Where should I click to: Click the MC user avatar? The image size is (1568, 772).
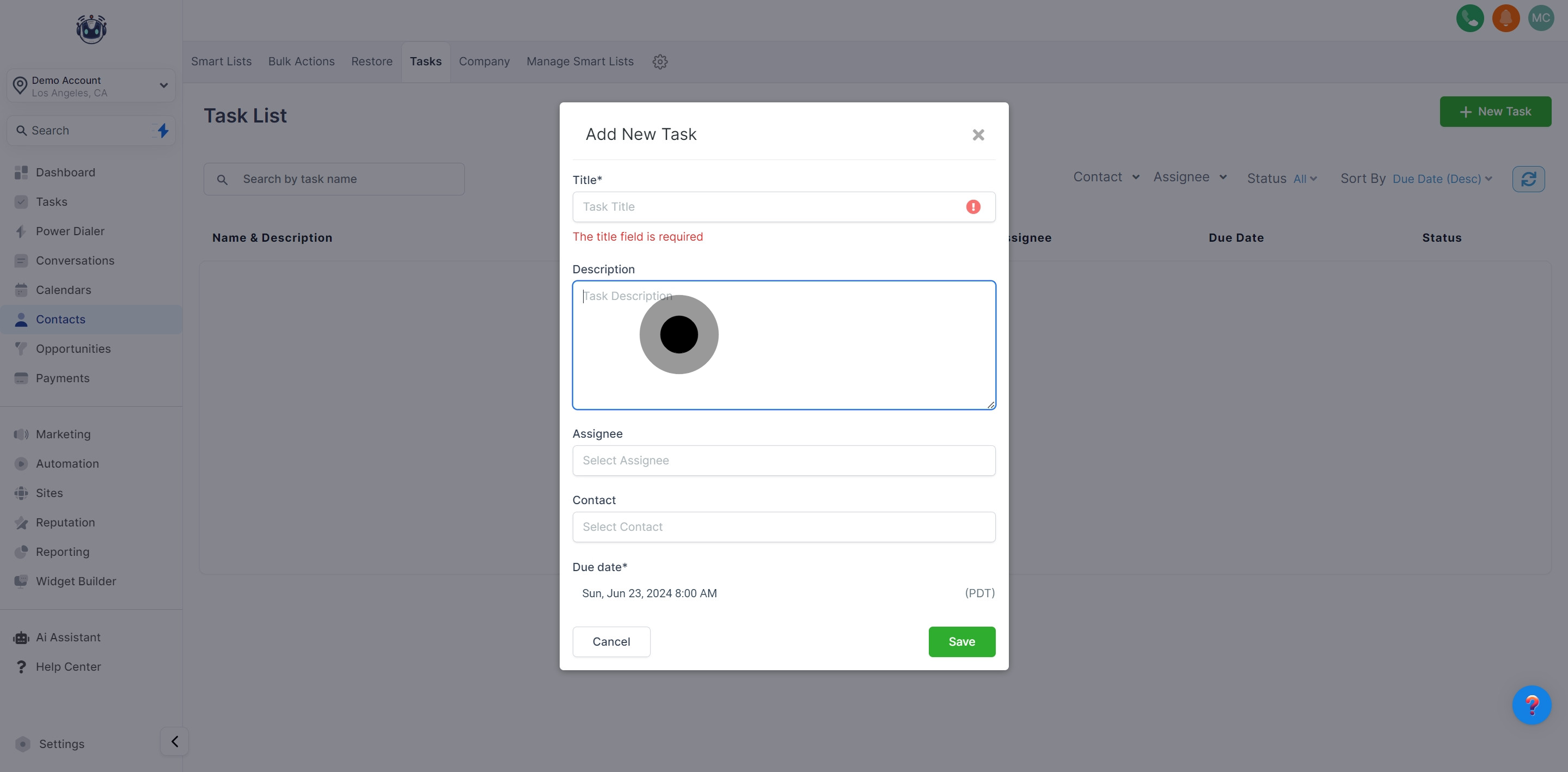point(1540,19)
